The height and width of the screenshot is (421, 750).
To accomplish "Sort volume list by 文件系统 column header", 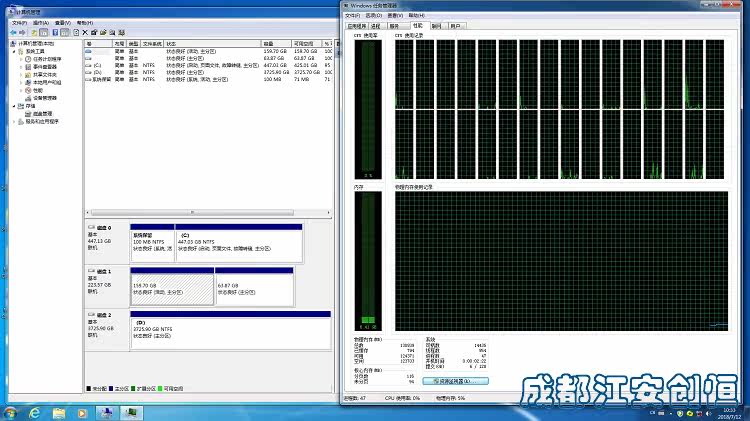I will coord(152,44).
